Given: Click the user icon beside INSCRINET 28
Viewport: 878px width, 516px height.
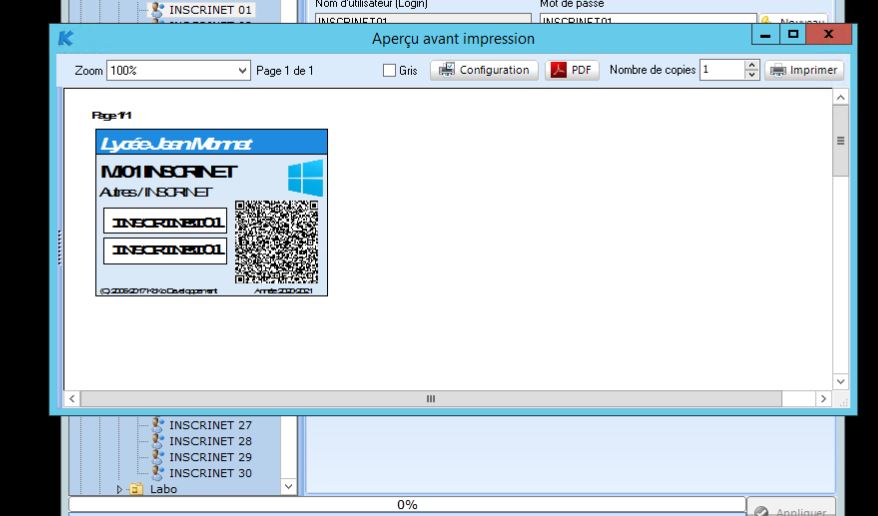Looking at the screenshot, I should tap(158, 440).
